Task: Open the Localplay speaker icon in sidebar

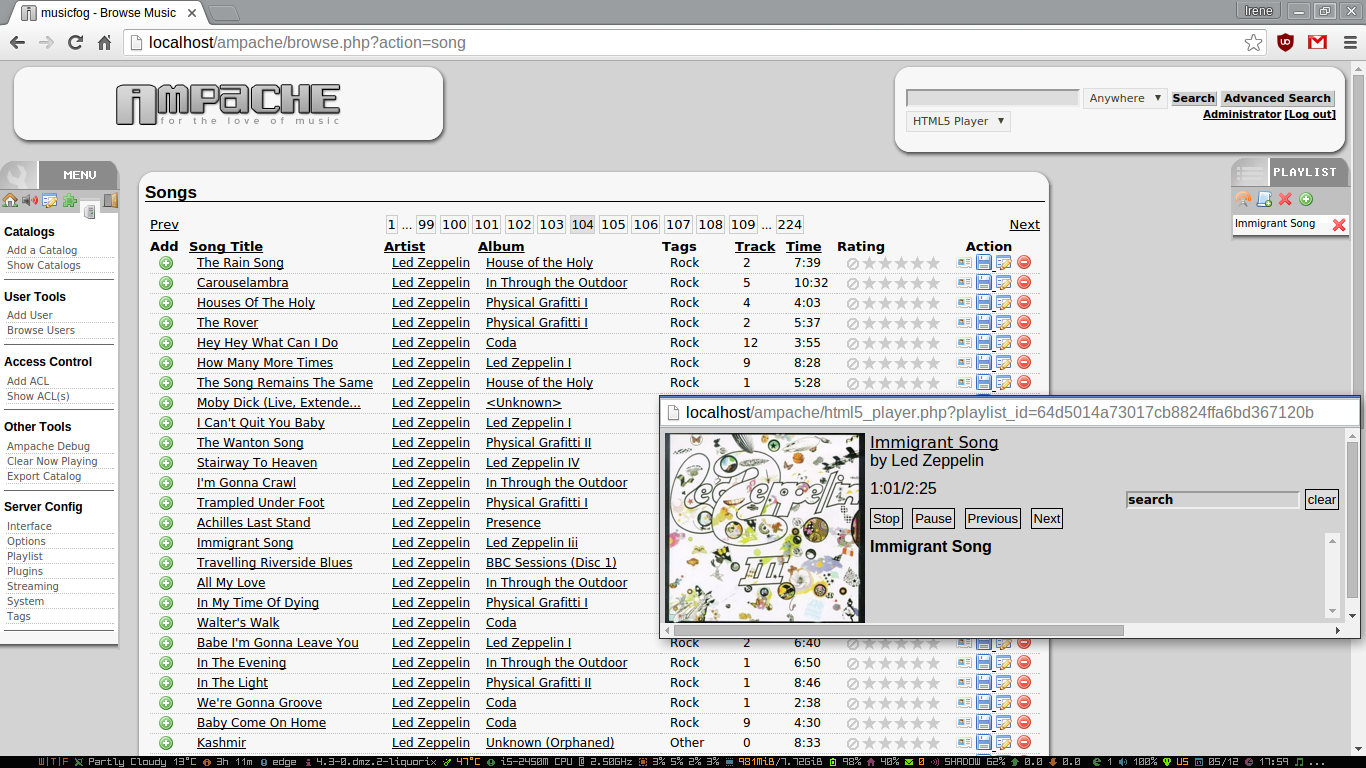Action: click(29, 201)
